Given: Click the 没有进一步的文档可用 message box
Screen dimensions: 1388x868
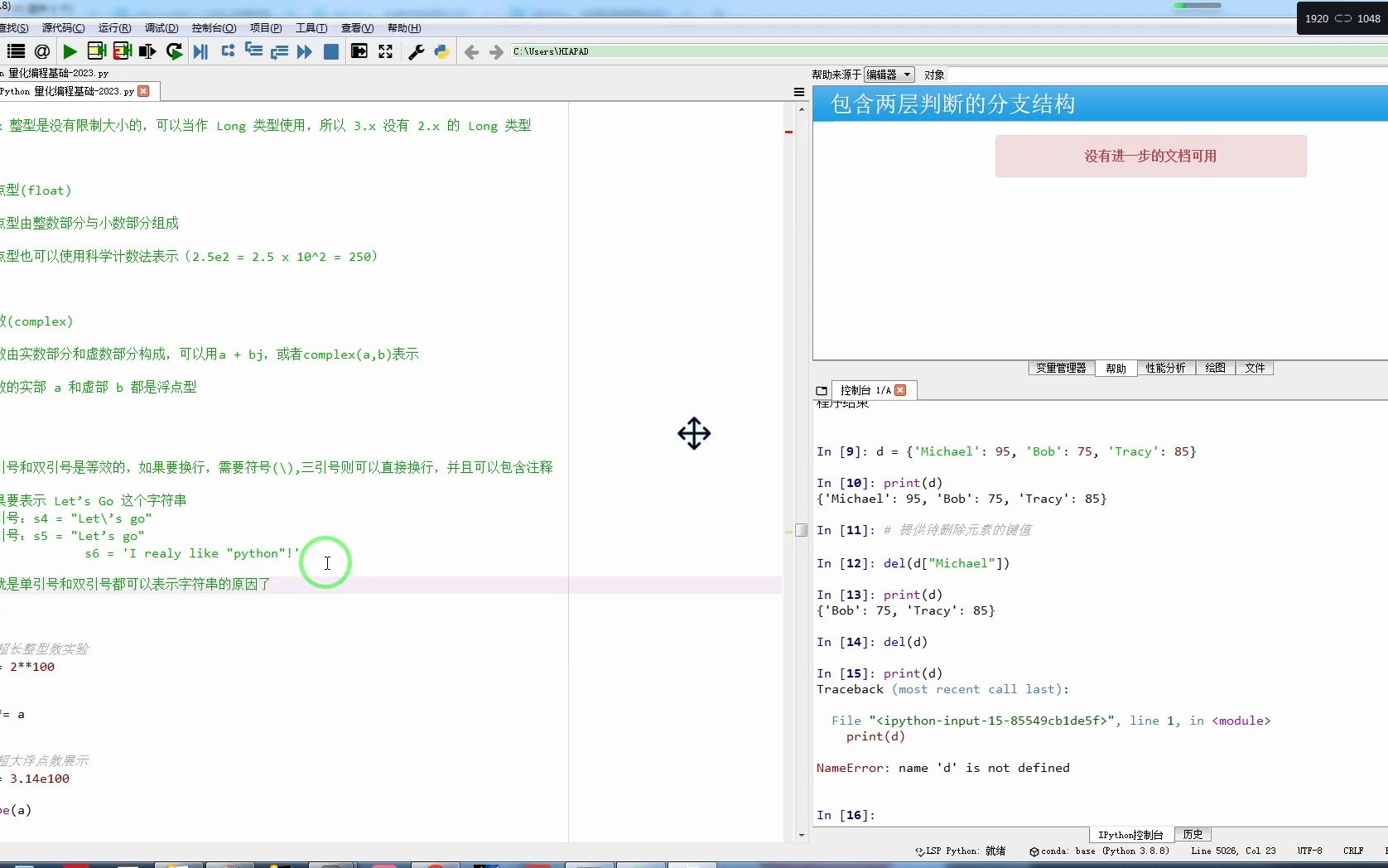Looking at the screenshot, I should [1150, 156].
